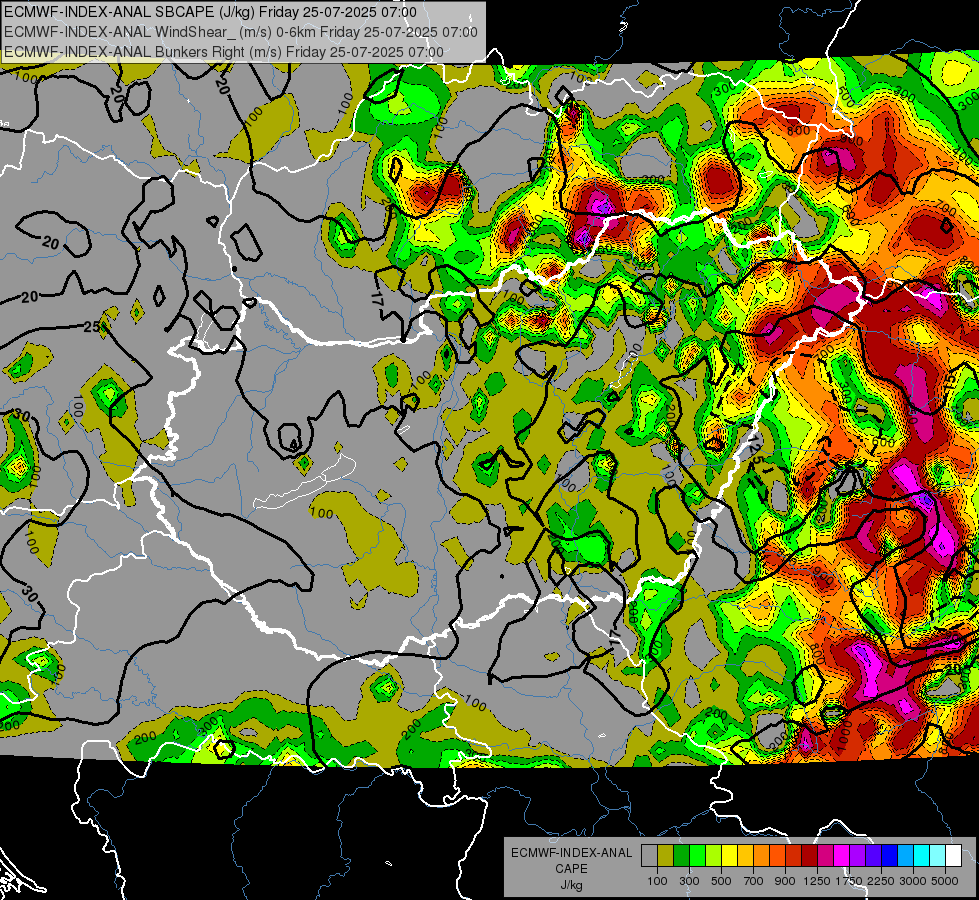Viewport: 979px width, 900px height.
Task: Click the Bunkers Right title line
Action: click(224, 52)
